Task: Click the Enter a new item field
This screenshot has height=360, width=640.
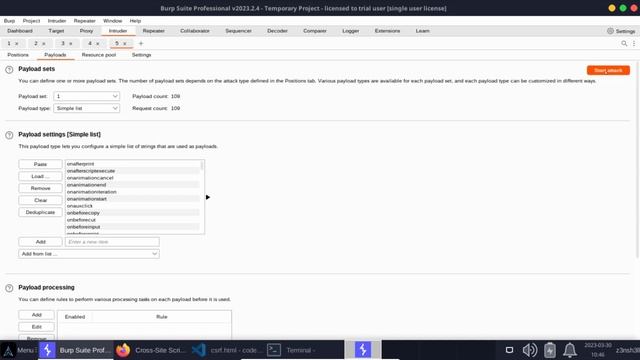Action: (x=112, y=242)
